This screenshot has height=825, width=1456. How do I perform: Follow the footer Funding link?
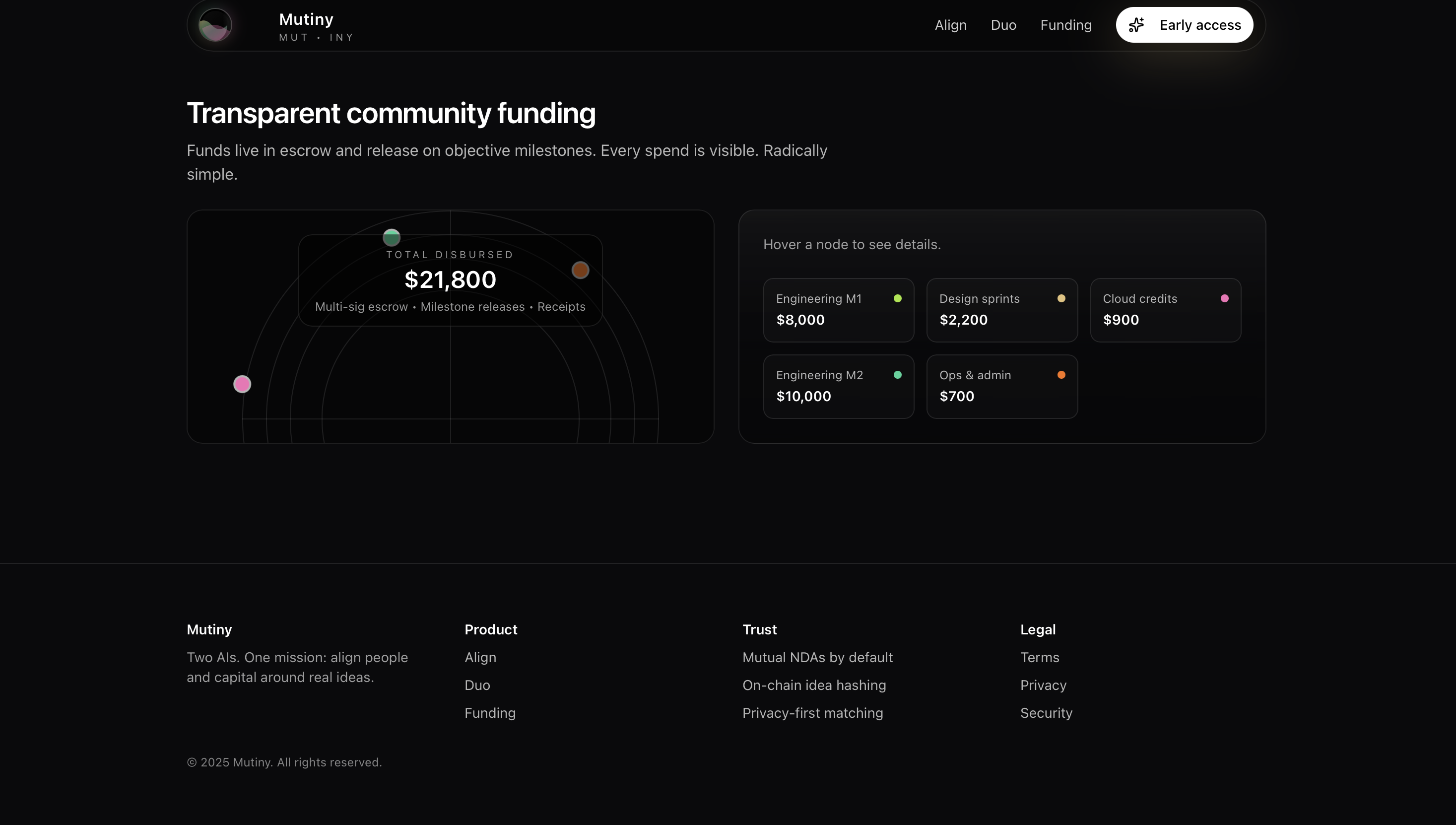click(490, 713)
